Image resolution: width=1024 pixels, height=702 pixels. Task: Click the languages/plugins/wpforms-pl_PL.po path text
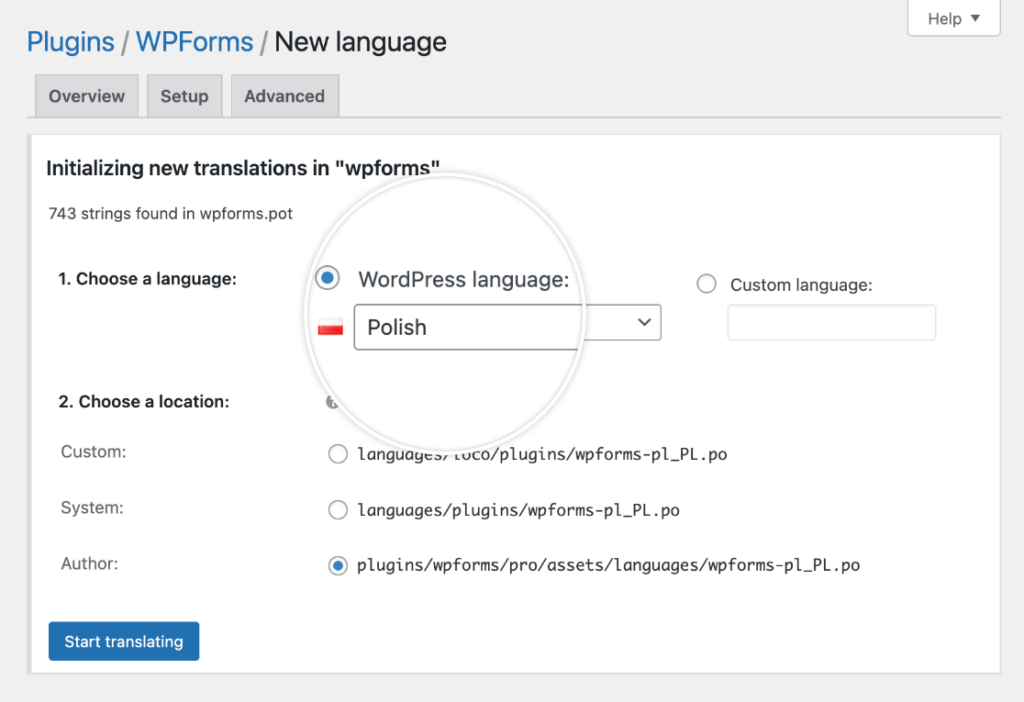(520, 509)
